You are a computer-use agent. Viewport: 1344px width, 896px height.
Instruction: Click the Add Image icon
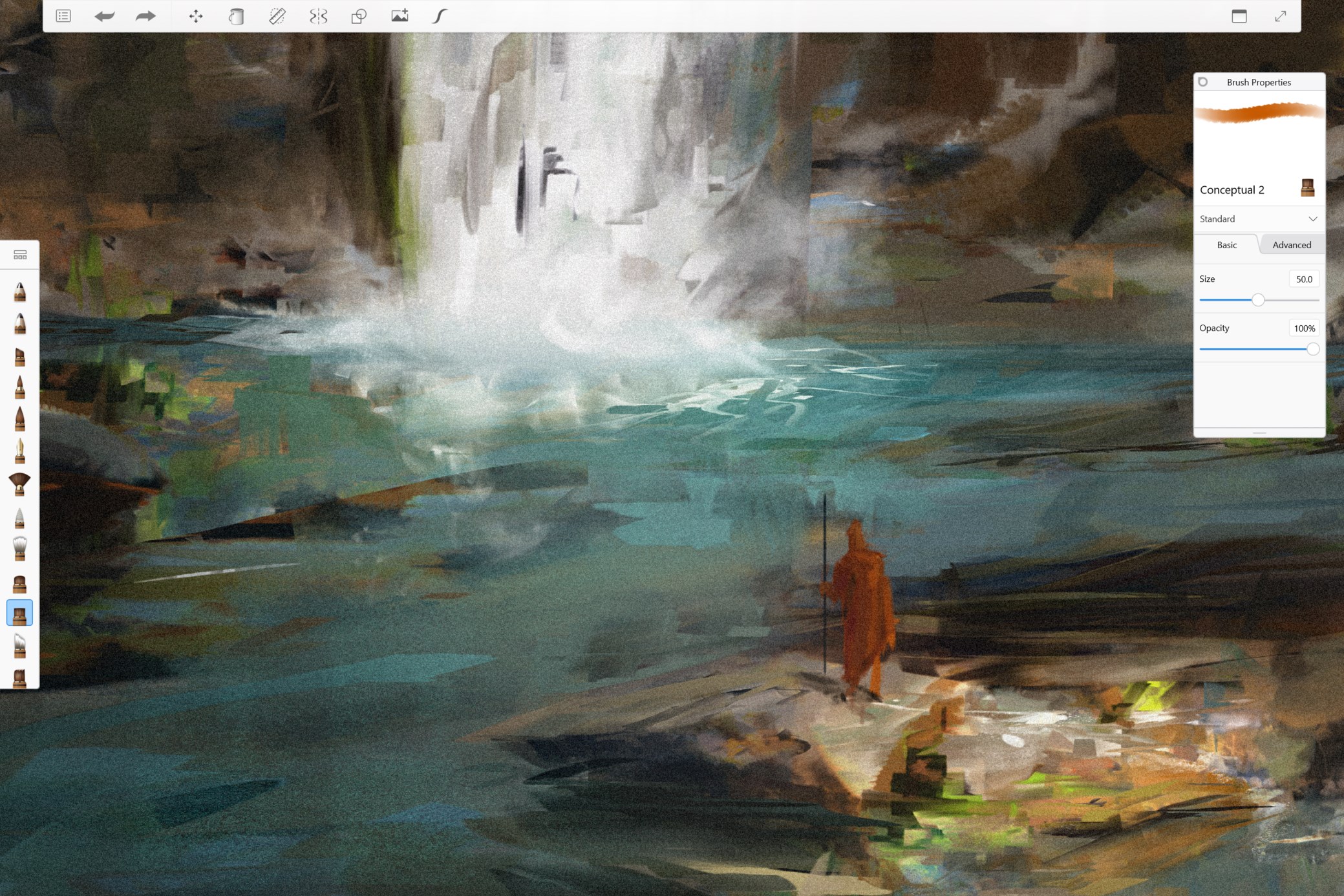(400, 16)
